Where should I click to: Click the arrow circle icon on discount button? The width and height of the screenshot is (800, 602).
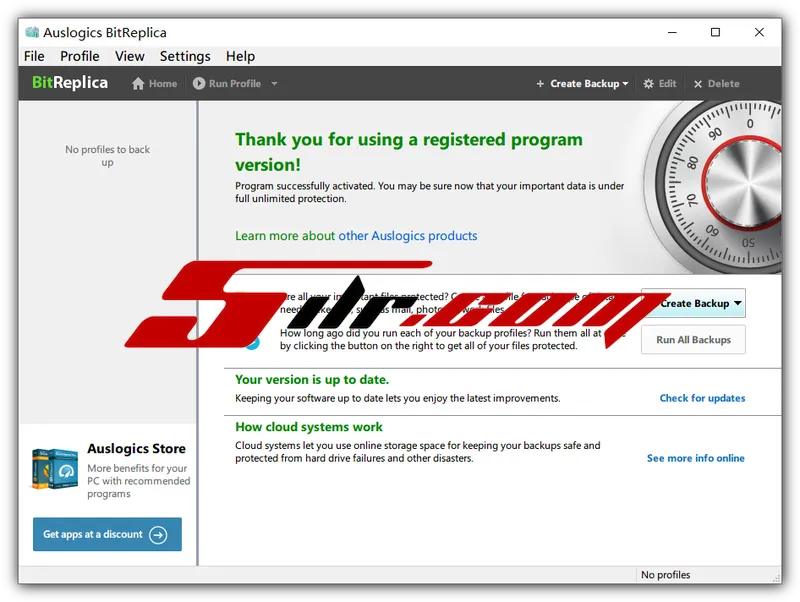pos(158,535)
